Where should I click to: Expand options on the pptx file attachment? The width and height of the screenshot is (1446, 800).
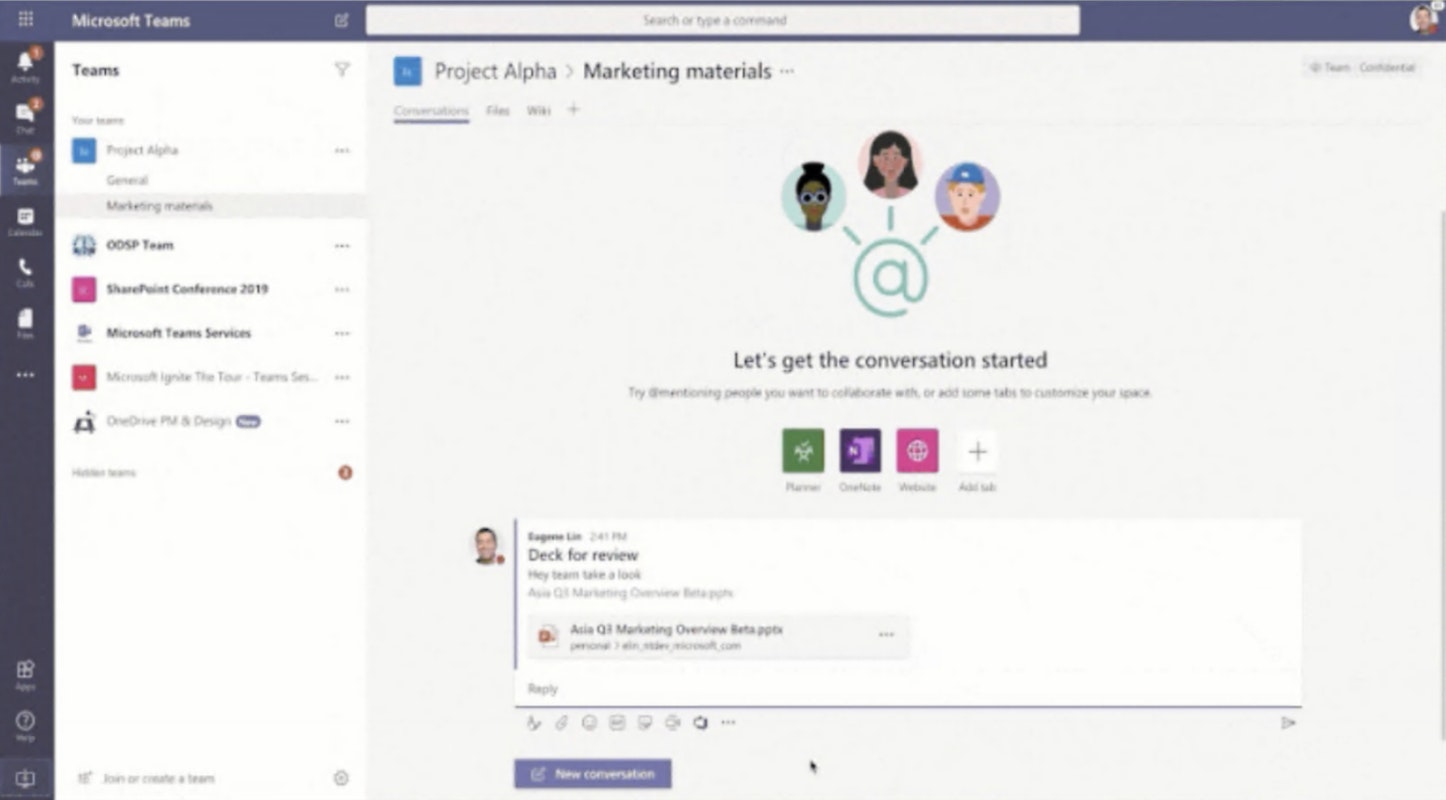coord(886,632)
